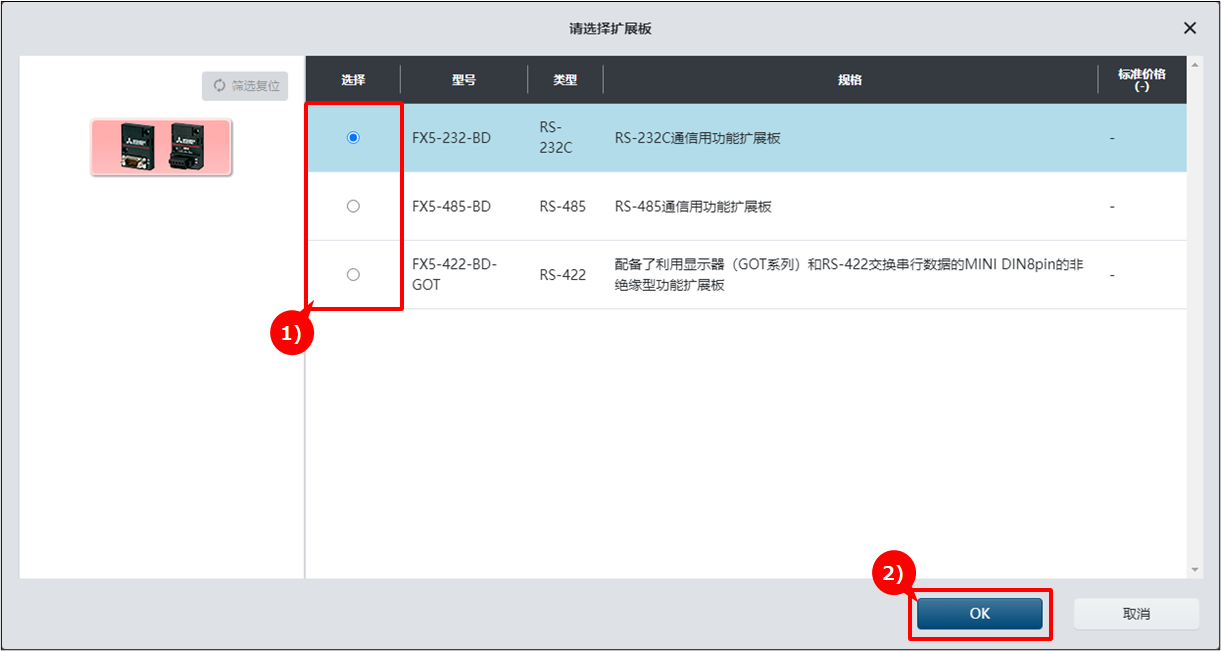Screen dimensions: 1221x651
Task: Click the 取消 cancel button
Action: pos(1136,614)
